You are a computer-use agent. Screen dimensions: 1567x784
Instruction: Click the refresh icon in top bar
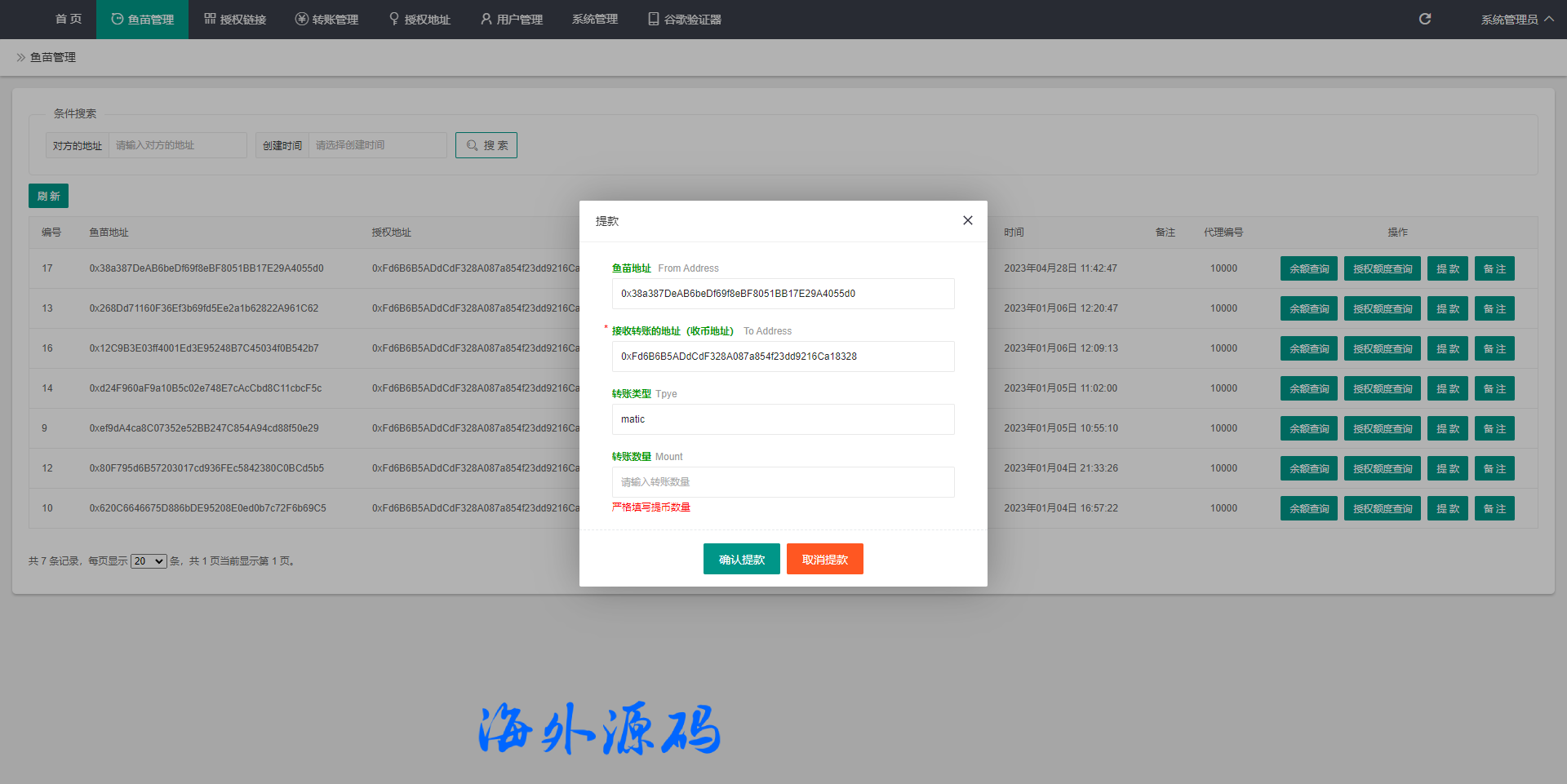pyautogui.click(x=1424, y=19)
